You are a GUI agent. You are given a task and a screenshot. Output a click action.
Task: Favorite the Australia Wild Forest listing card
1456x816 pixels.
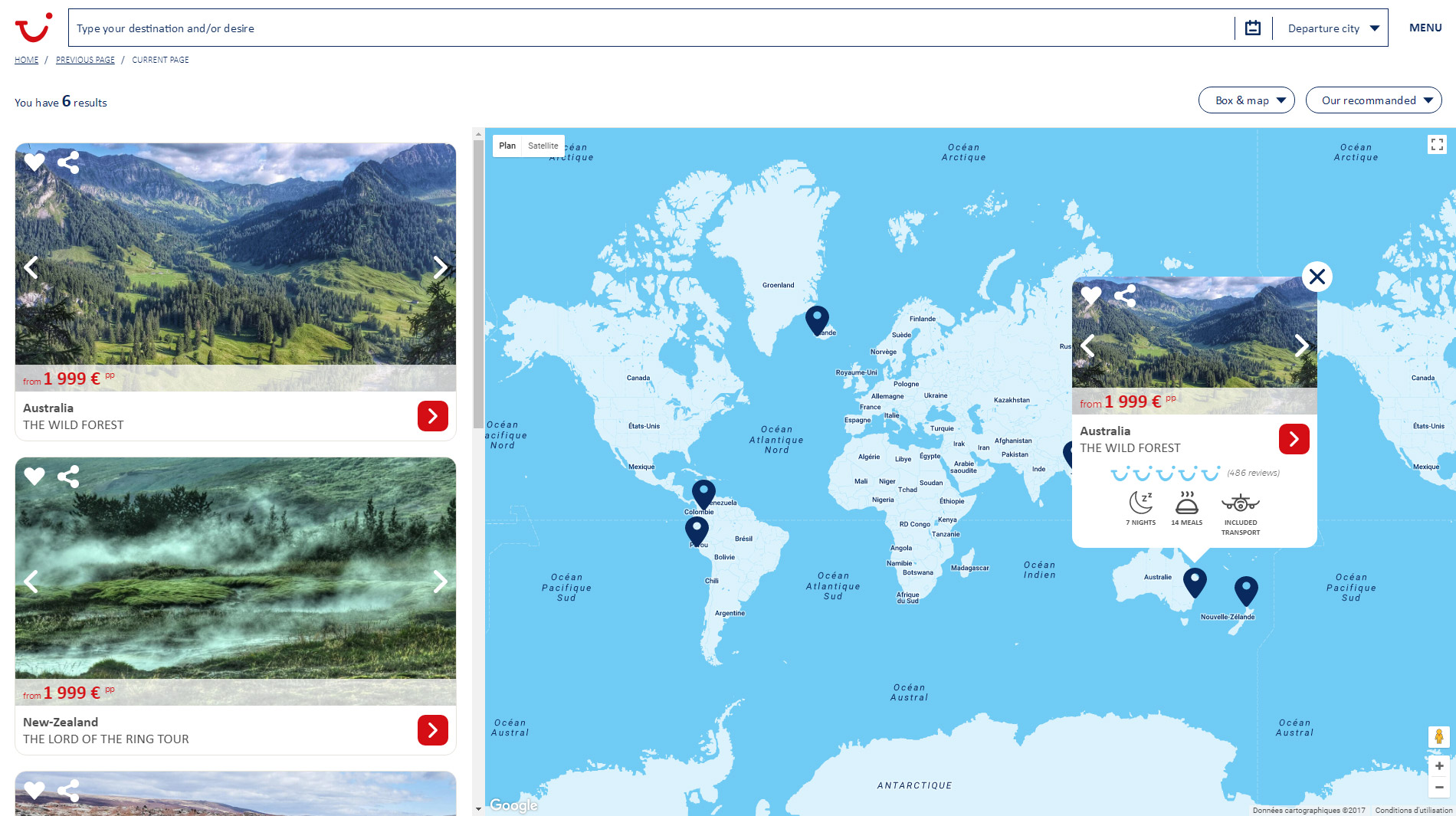tap(34, 162)
